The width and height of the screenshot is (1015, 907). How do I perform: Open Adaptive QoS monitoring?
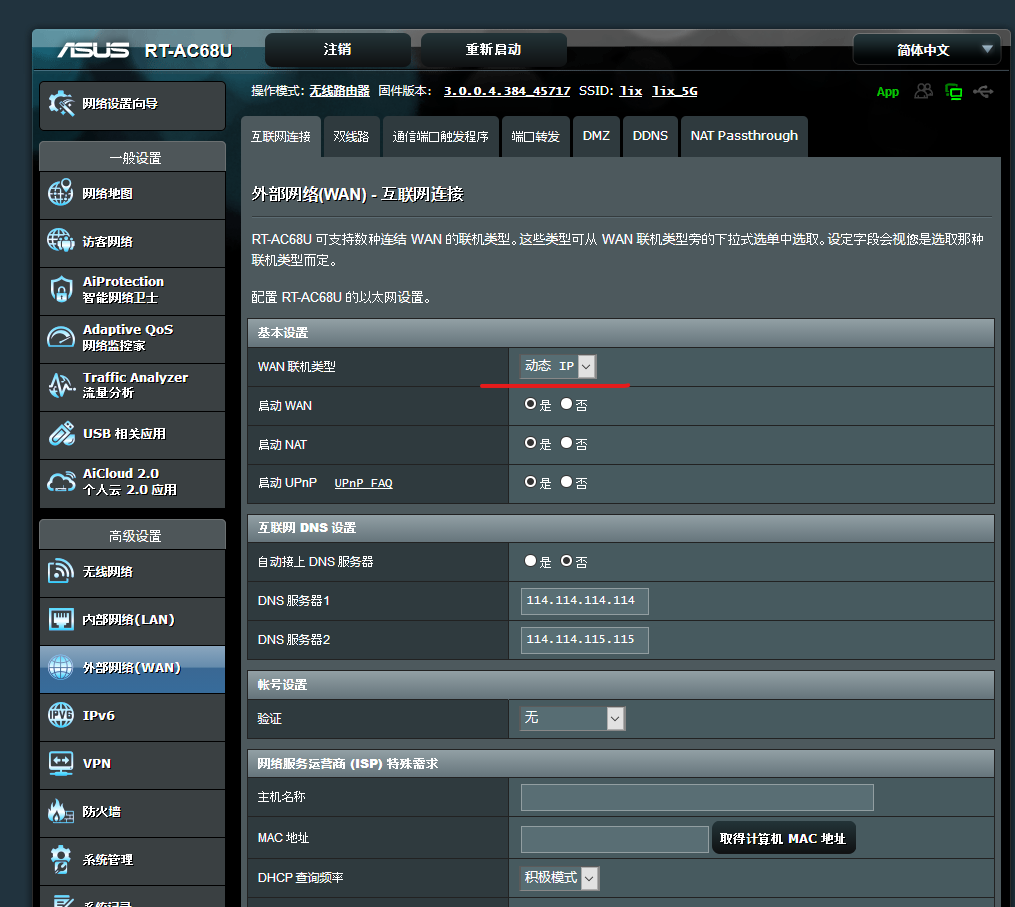pyautogui.click(x=132, y=339)
